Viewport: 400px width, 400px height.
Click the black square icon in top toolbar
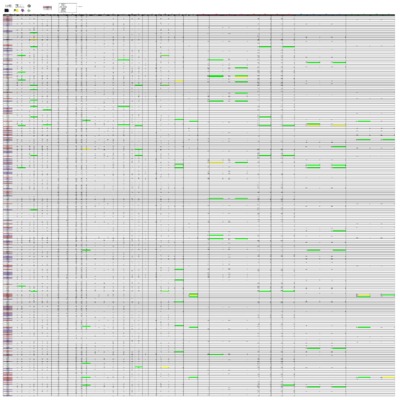point(6,10)
